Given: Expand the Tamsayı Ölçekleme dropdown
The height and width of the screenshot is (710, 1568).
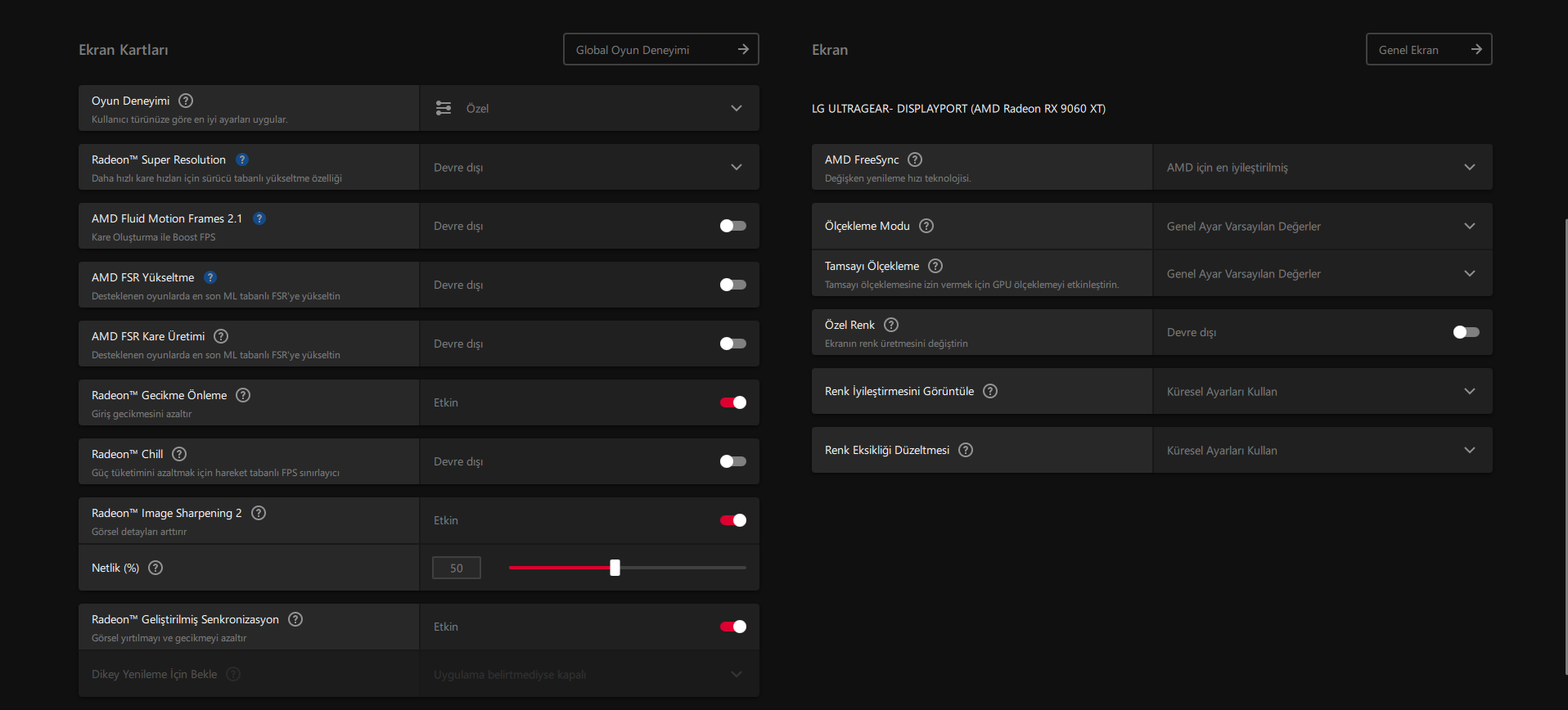Looking at the screenshot, I should (x=1322, y=273).
